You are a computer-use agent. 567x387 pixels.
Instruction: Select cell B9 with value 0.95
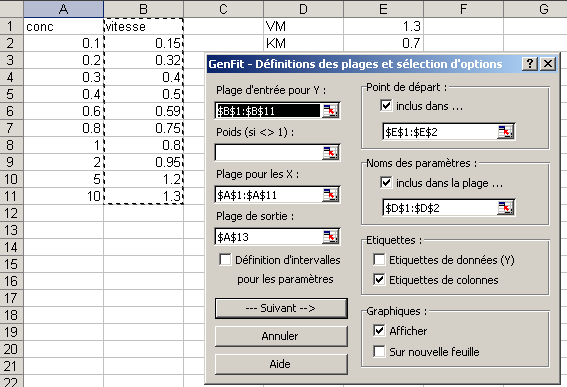coord(144,162)
